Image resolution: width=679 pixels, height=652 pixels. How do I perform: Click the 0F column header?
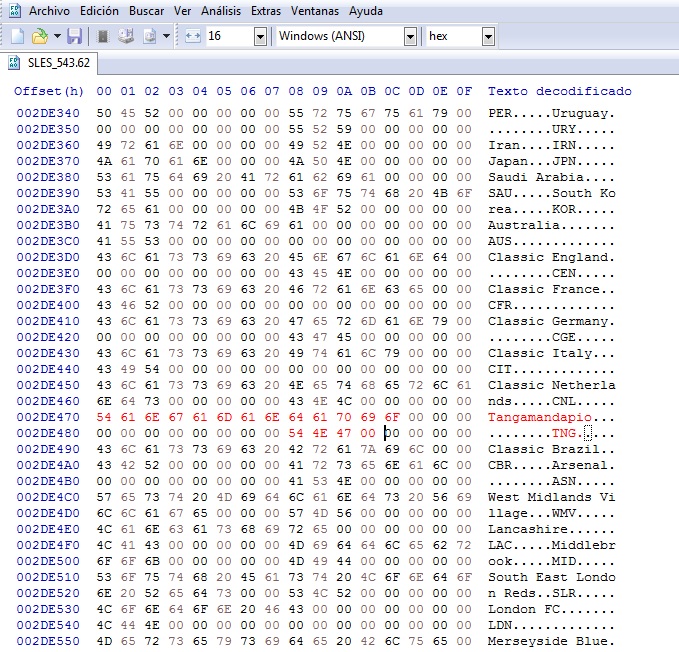click(464, 91)
